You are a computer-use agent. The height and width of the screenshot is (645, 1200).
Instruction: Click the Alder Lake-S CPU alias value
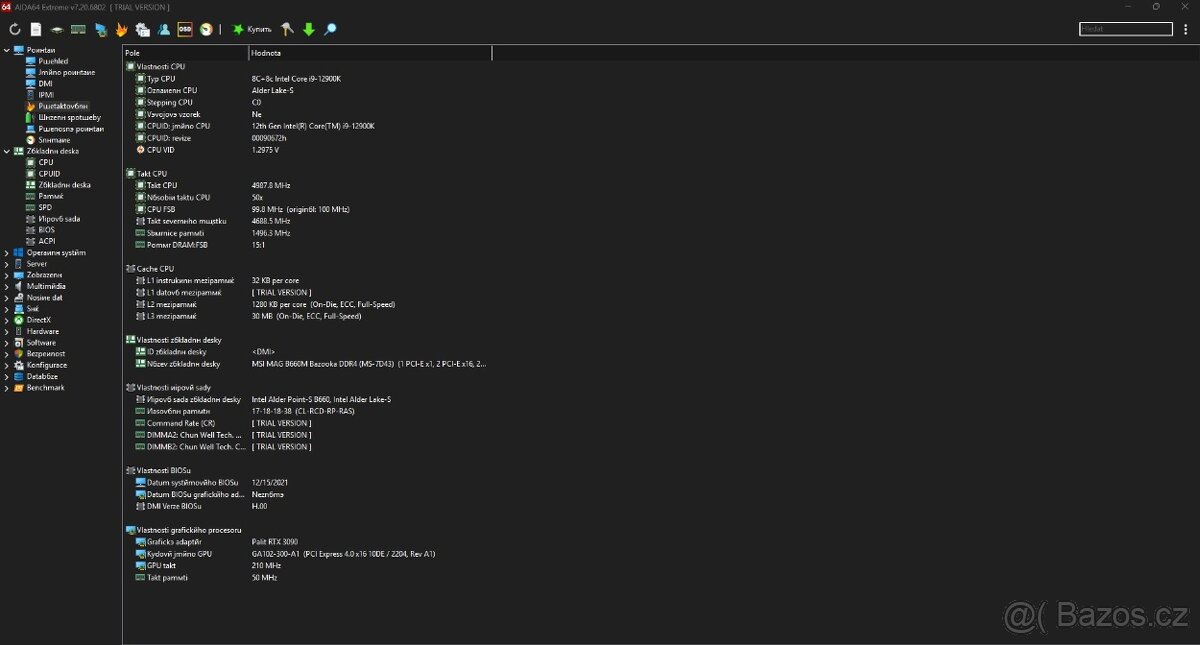click(x=271, y=90)
